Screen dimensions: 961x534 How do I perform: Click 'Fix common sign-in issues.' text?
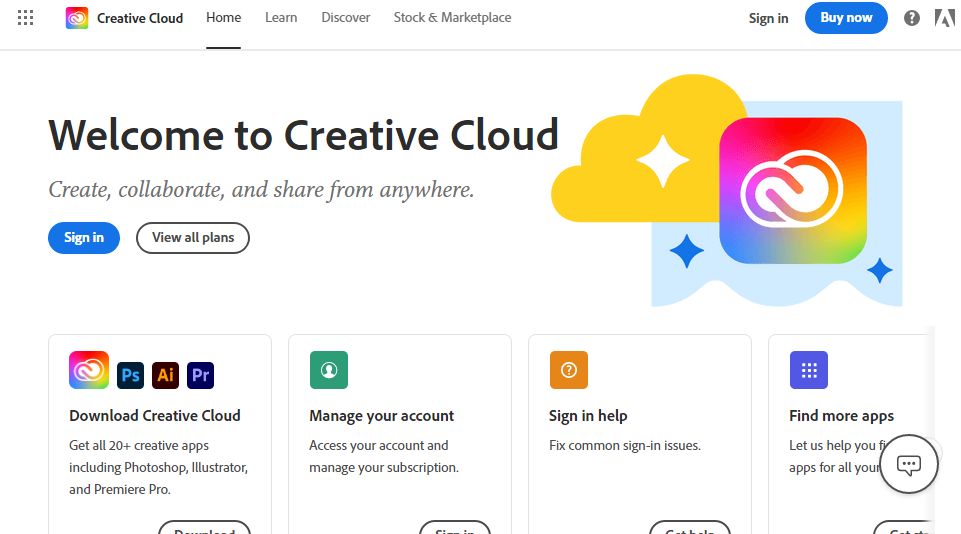coord(625,446)
